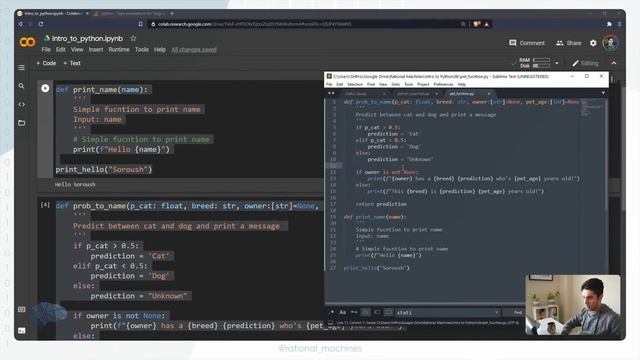Click the Google Drive icon beside notebook title
Image resolution: width=640 pixels, height=360 pixels.
(x=47, y=38)
